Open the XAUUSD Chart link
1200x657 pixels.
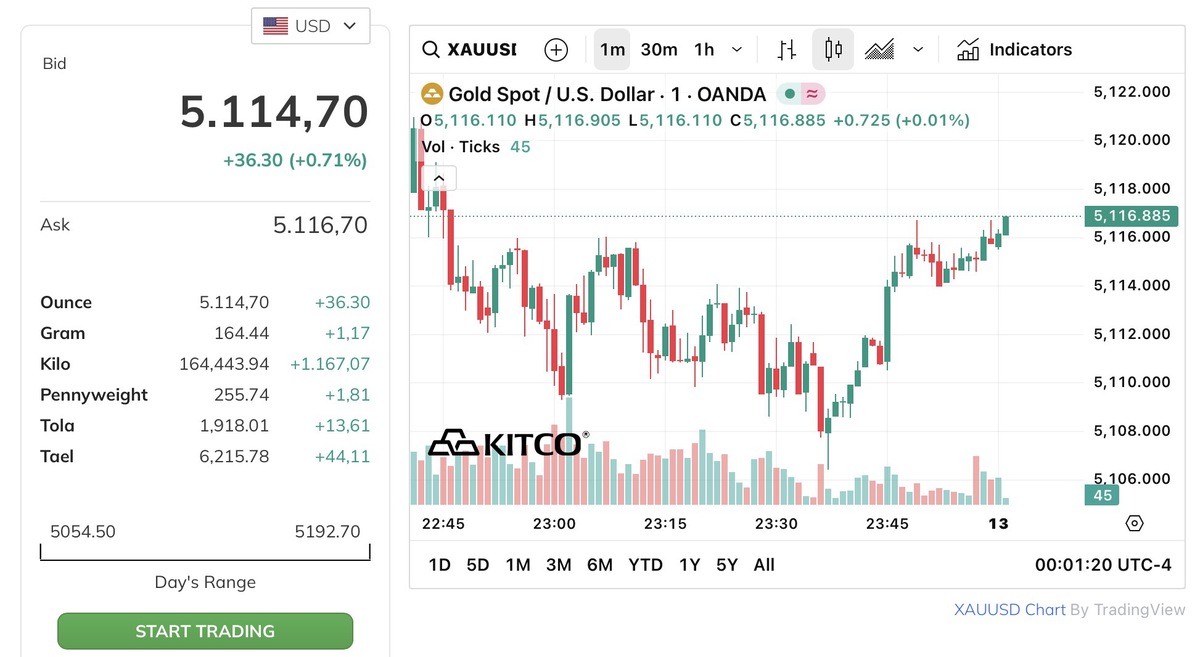click(x=1009, y=609)
